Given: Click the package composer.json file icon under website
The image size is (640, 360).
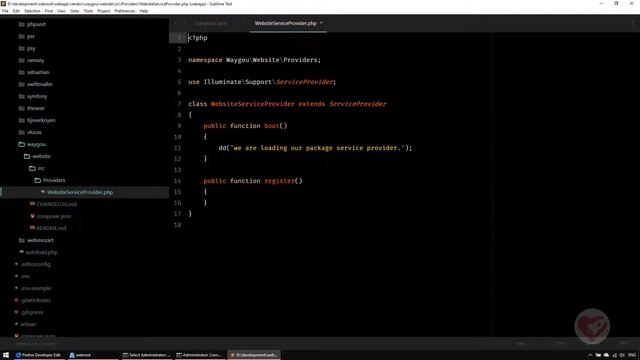Looking at the screenshot, I should [32, 216].
